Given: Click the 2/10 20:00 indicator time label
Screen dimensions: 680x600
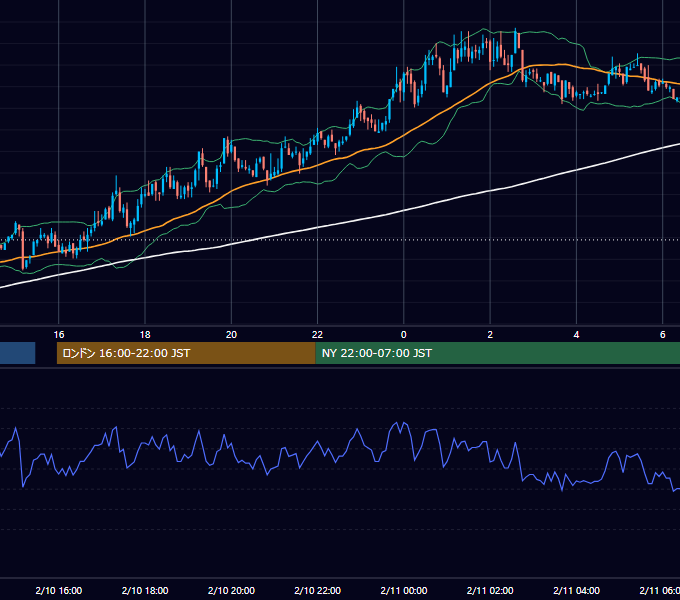Looking at the screenshot, I should point(231,590).
